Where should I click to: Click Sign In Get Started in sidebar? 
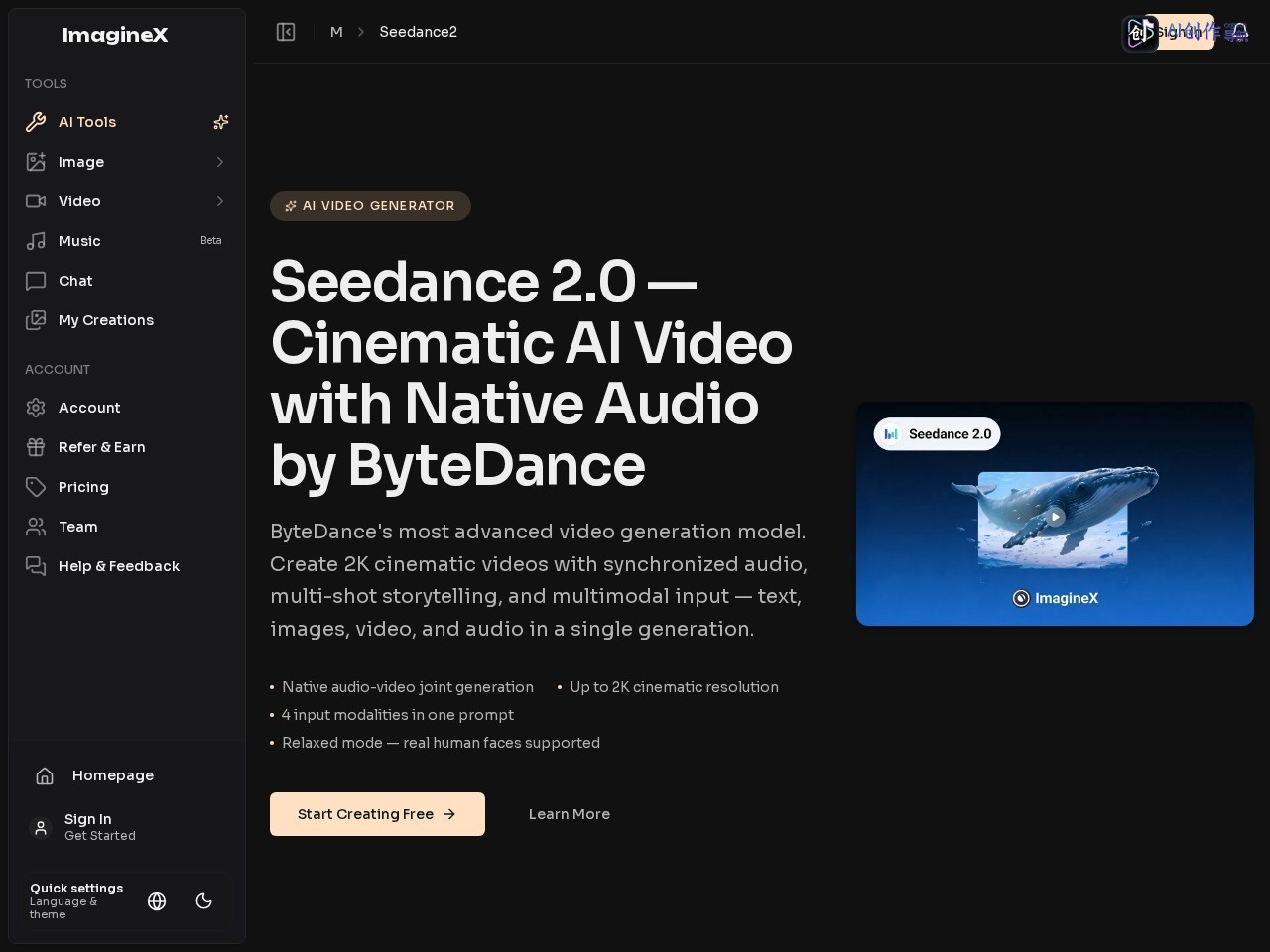point(127,827)
